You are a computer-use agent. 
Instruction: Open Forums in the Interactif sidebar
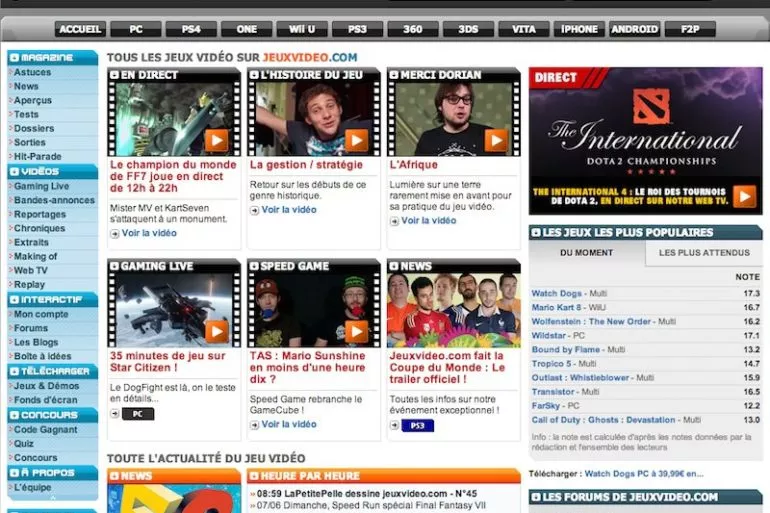click(31, 328)
